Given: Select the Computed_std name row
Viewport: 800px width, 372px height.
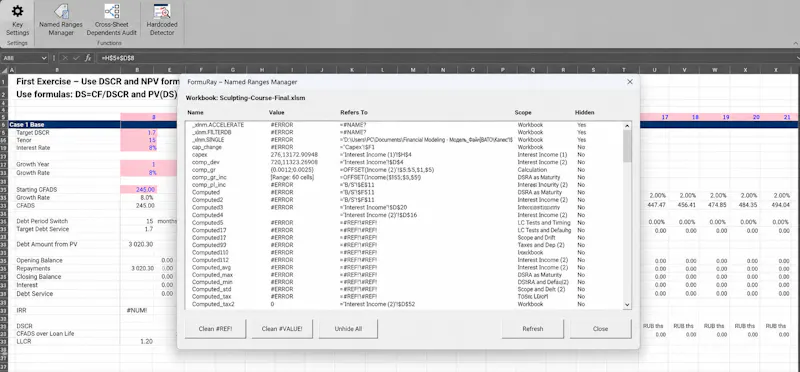Looking at the screenshot, I should tap(404, 289).
